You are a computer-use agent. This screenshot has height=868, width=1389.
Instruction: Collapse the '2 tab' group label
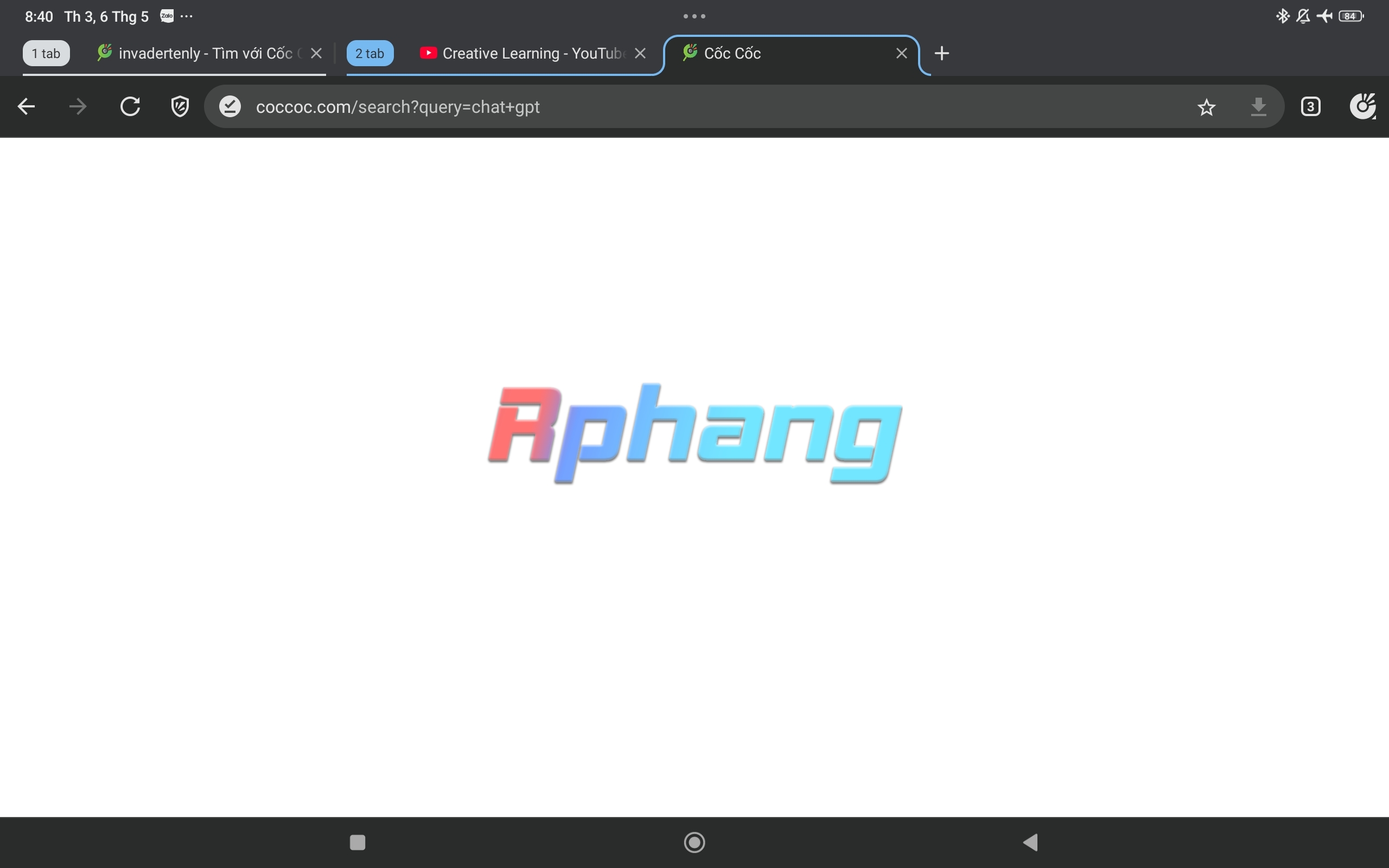(369, 53)
